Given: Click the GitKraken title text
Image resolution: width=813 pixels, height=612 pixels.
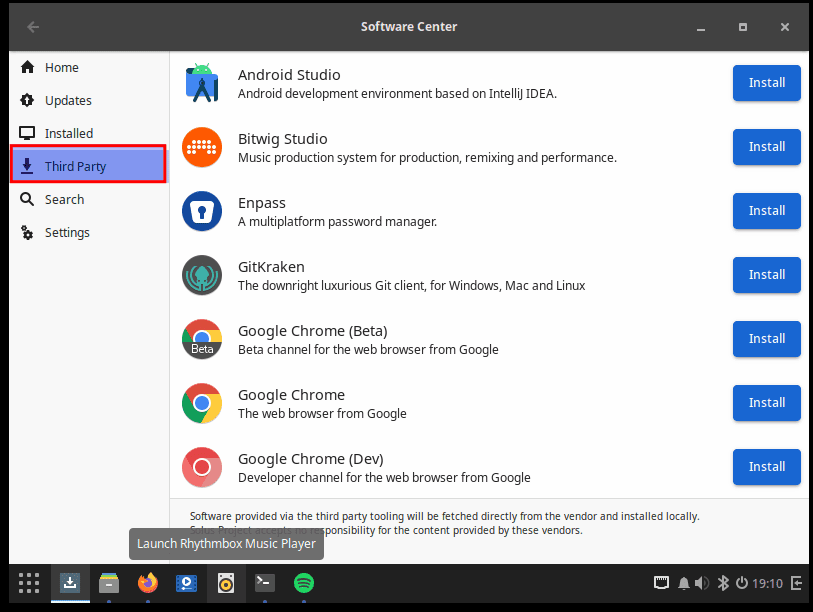Looking at the screenshot, I should 271,267.
